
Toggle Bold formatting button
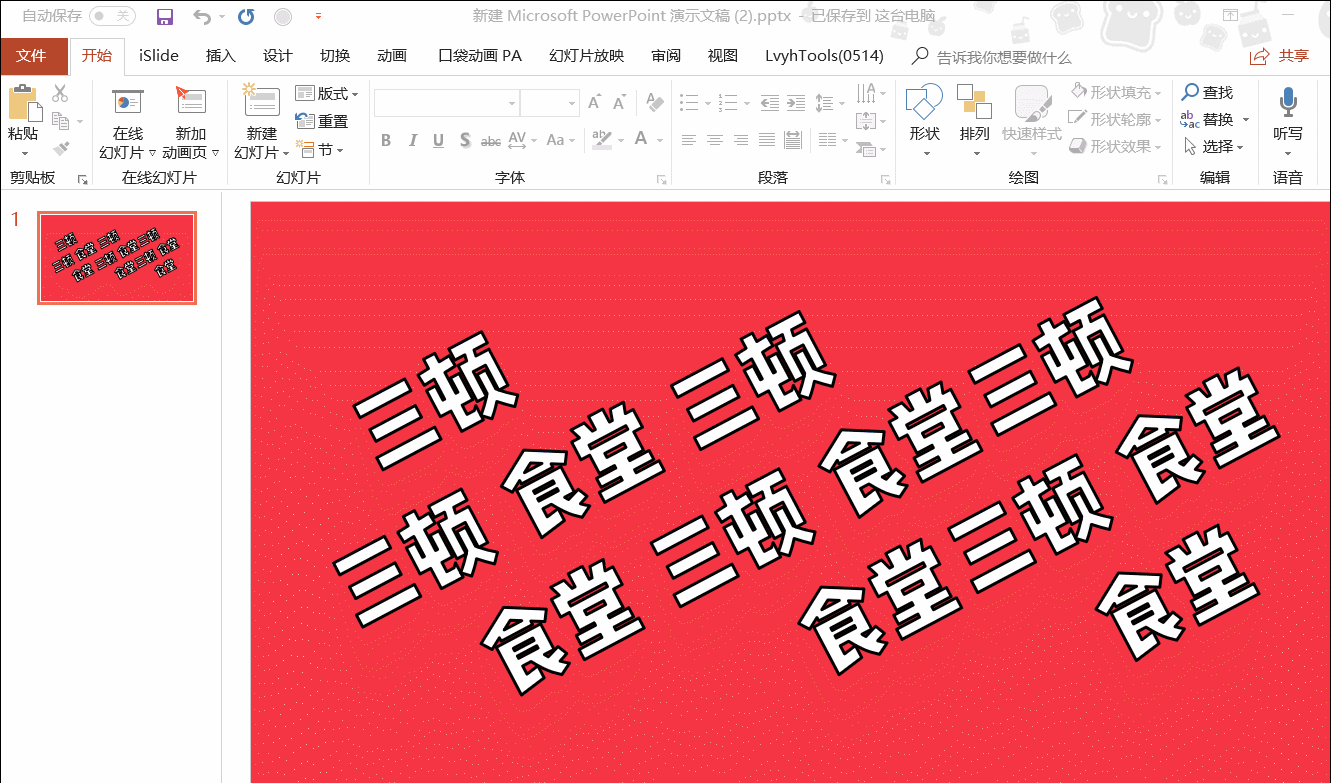[386, 141]
